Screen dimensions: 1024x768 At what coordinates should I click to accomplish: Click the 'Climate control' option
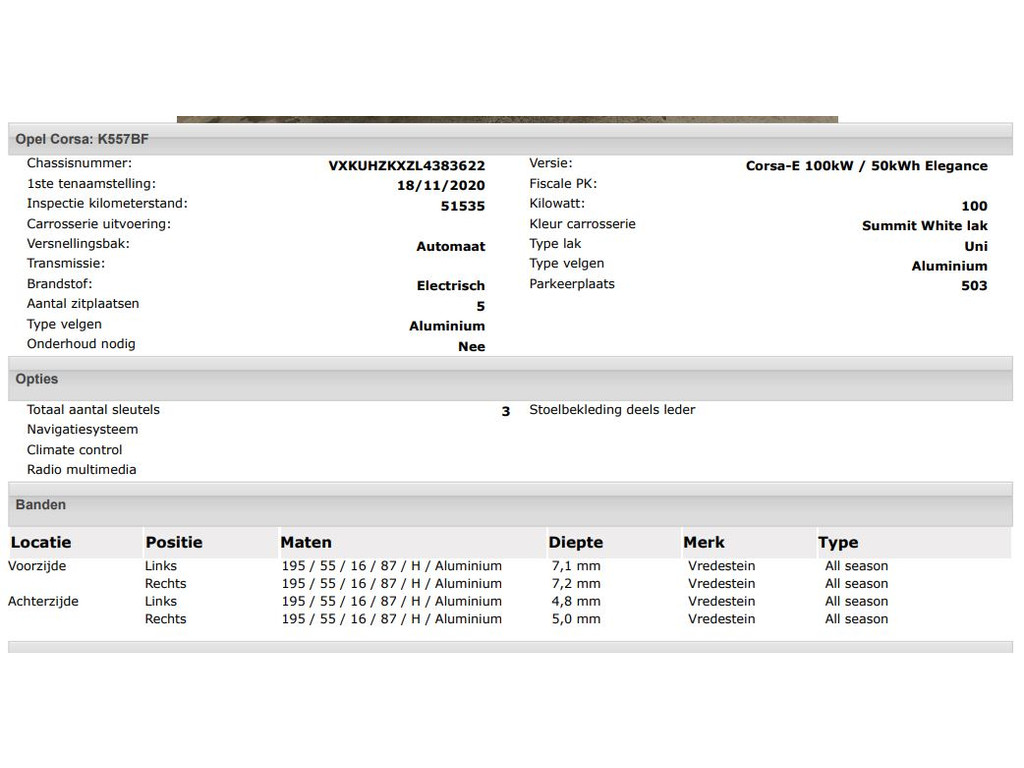(74, 450)
